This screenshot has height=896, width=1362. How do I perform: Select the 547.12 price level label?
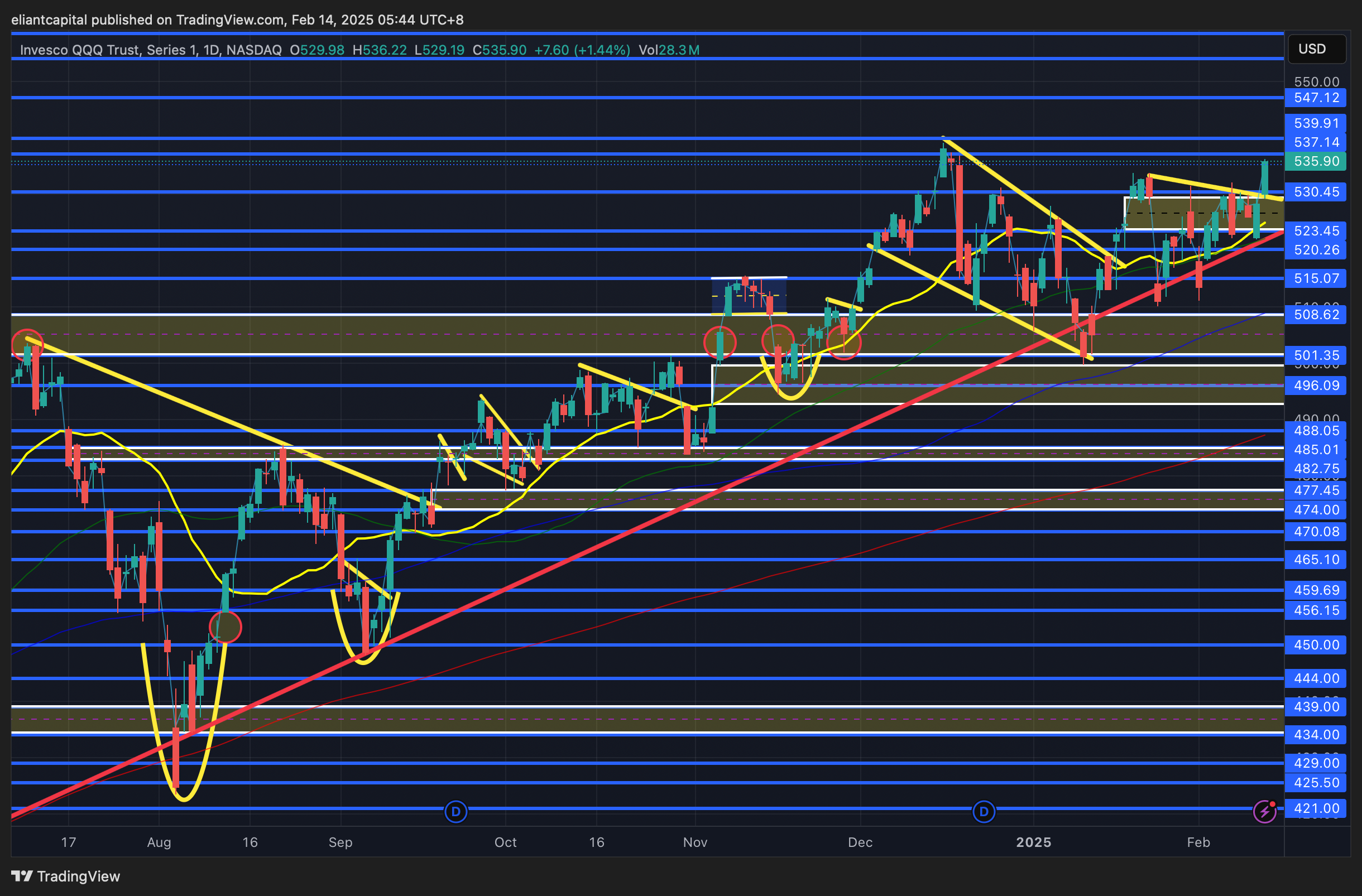pos(1316,98)
